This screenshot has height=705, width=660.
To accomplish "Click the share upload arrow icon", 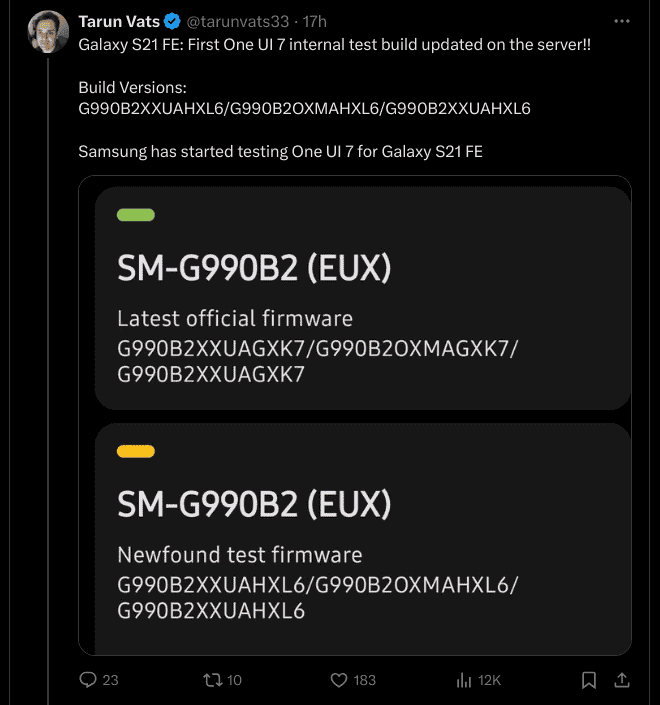I will (x=621, y=680).
